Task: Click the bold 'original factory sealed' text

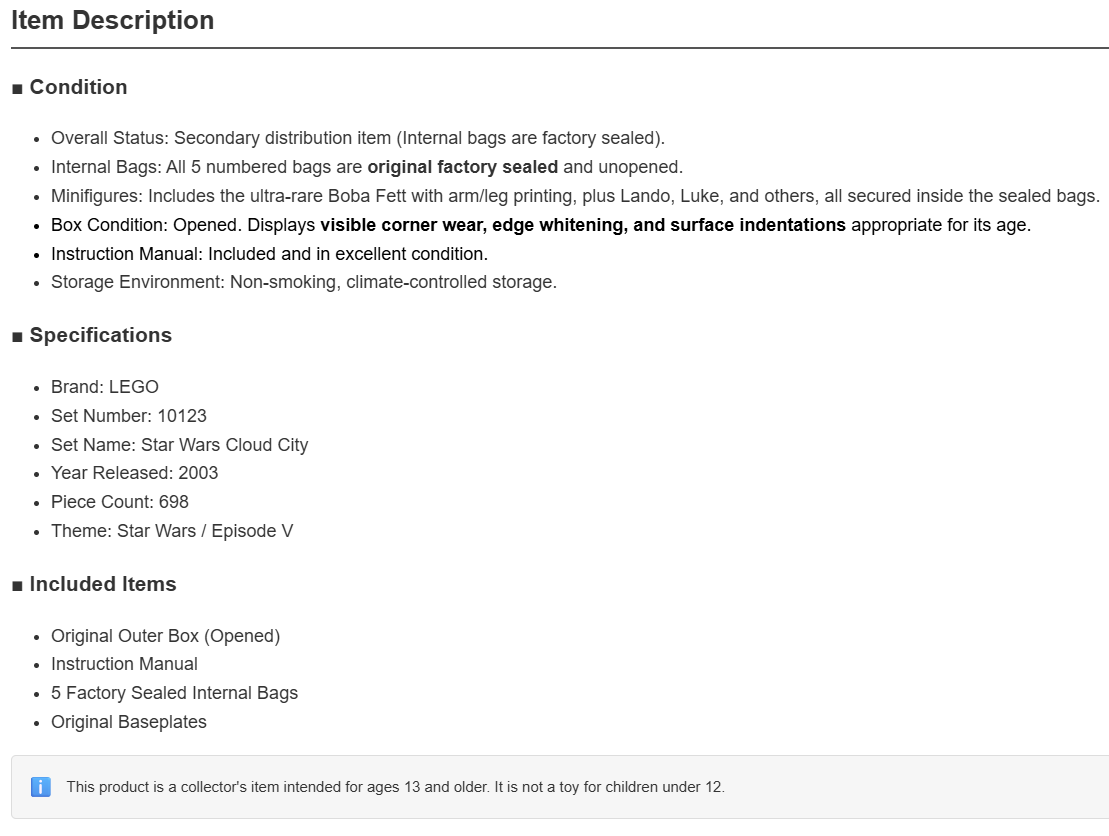Action: click(x=463, y=167)
